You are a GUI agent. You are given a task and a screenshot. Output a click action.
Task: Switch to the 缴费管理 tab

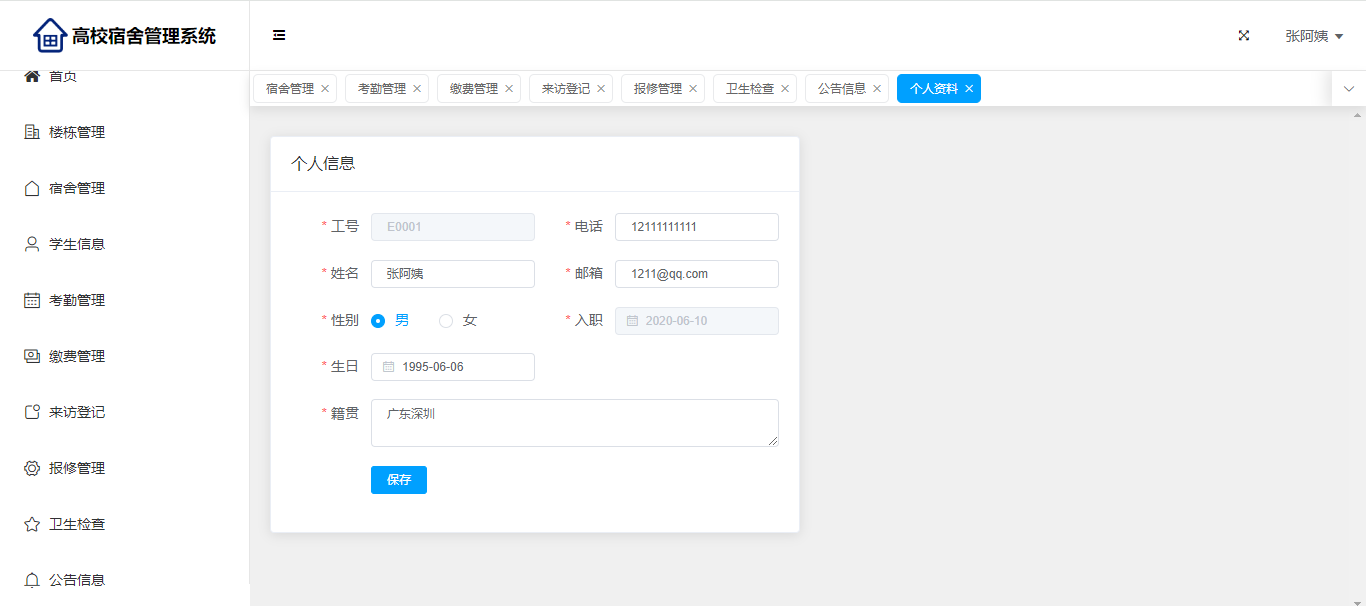pyautogui.click(x=473, y=89)
